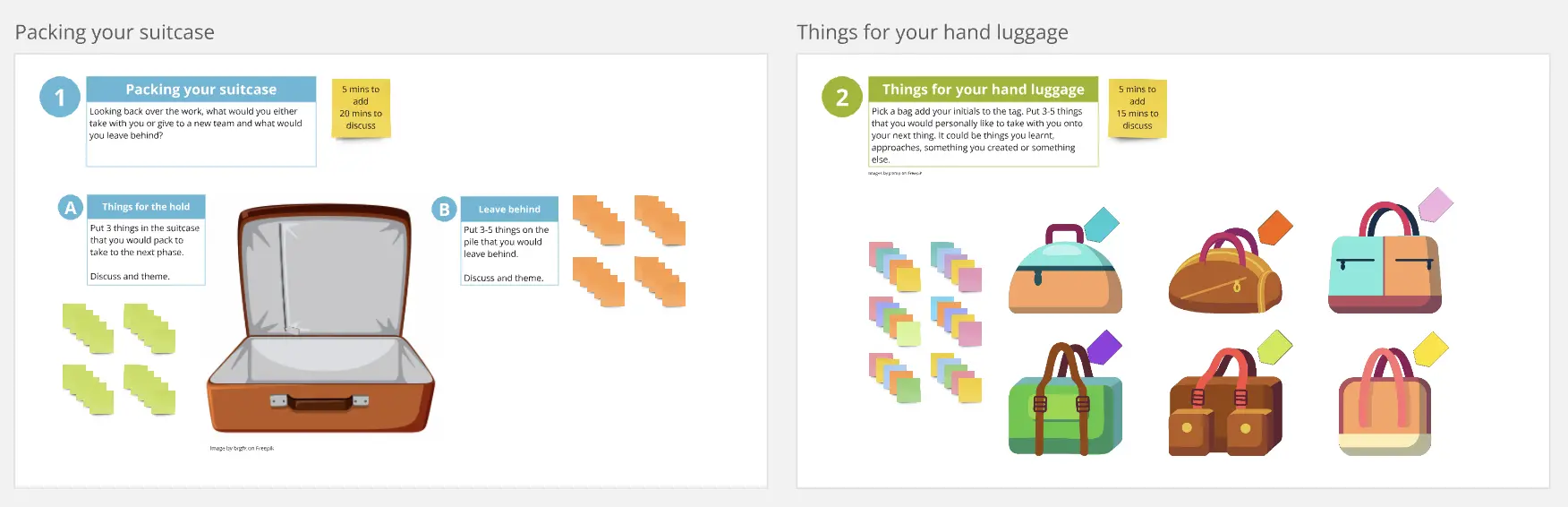
Task: Select the teal and orange two-tone handbag
Action: [1385, 258]
